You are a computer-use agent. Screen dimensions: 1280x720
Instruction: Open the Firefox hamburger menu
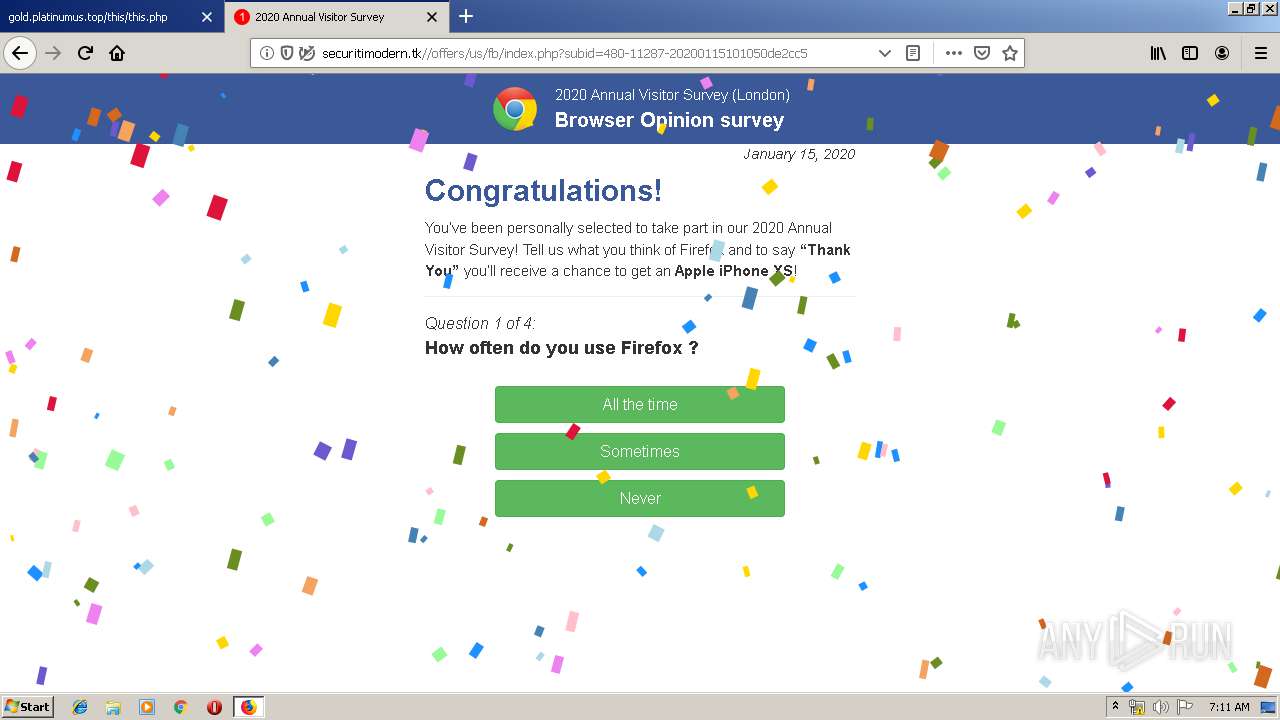[1261, 53]
